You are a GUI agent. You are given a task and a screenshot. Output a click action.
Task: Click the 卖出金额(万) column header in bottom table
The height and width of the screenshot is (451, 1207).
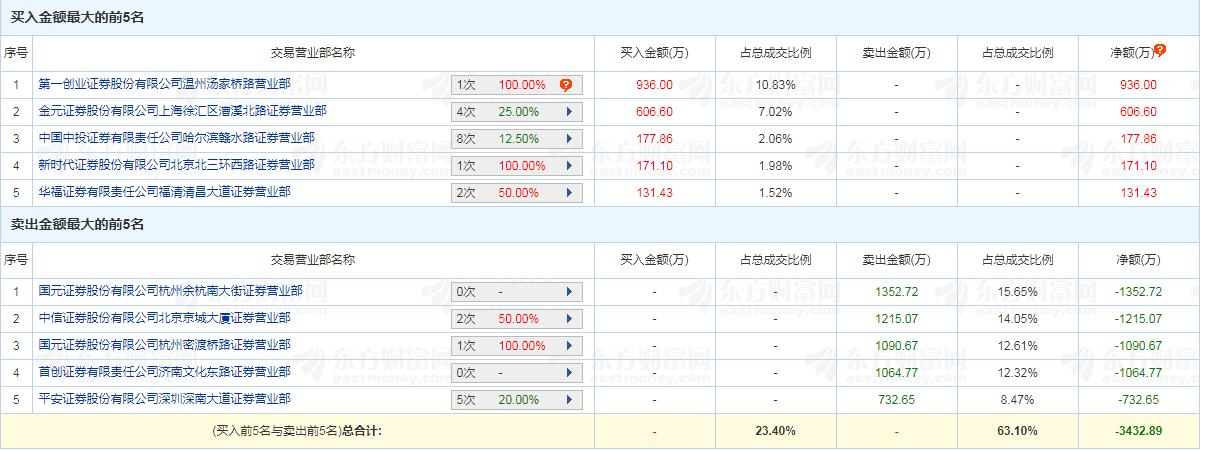click(x=896, y=260)
